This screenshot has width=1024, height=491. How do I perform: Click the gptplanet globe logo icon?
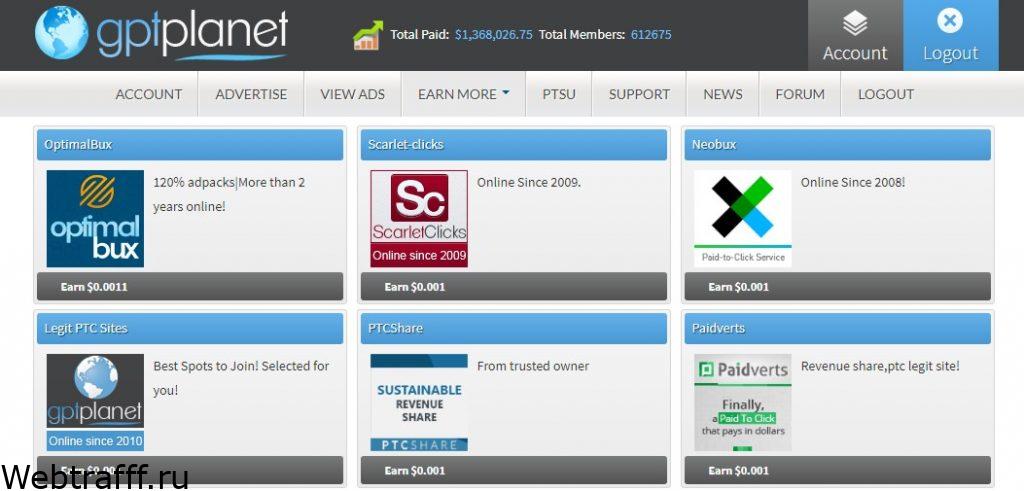[x=61, y=33]
